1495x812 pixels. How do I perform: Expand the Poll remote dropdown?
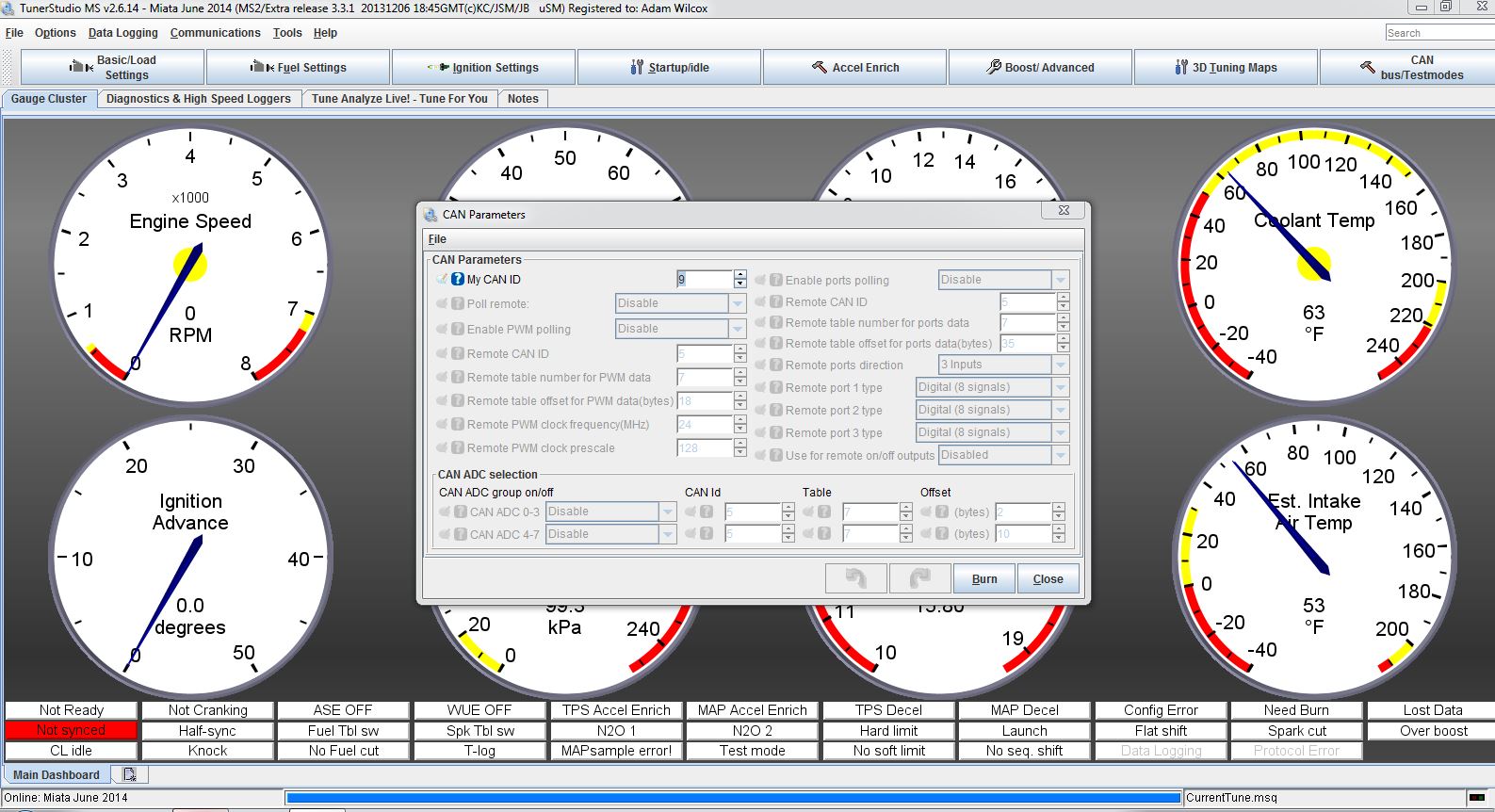pyautogui.click(x=738, y=303)
